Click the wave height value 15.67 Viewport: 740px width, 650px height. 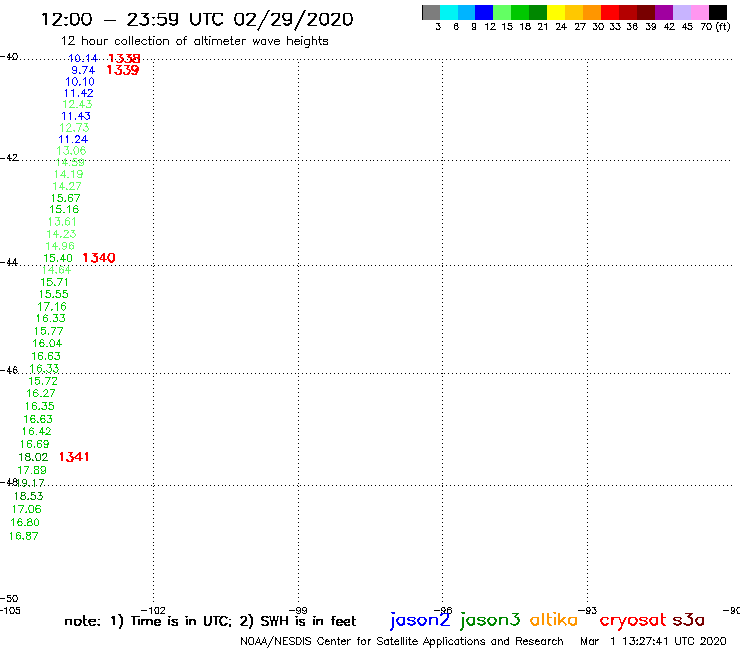coord(66,198)
